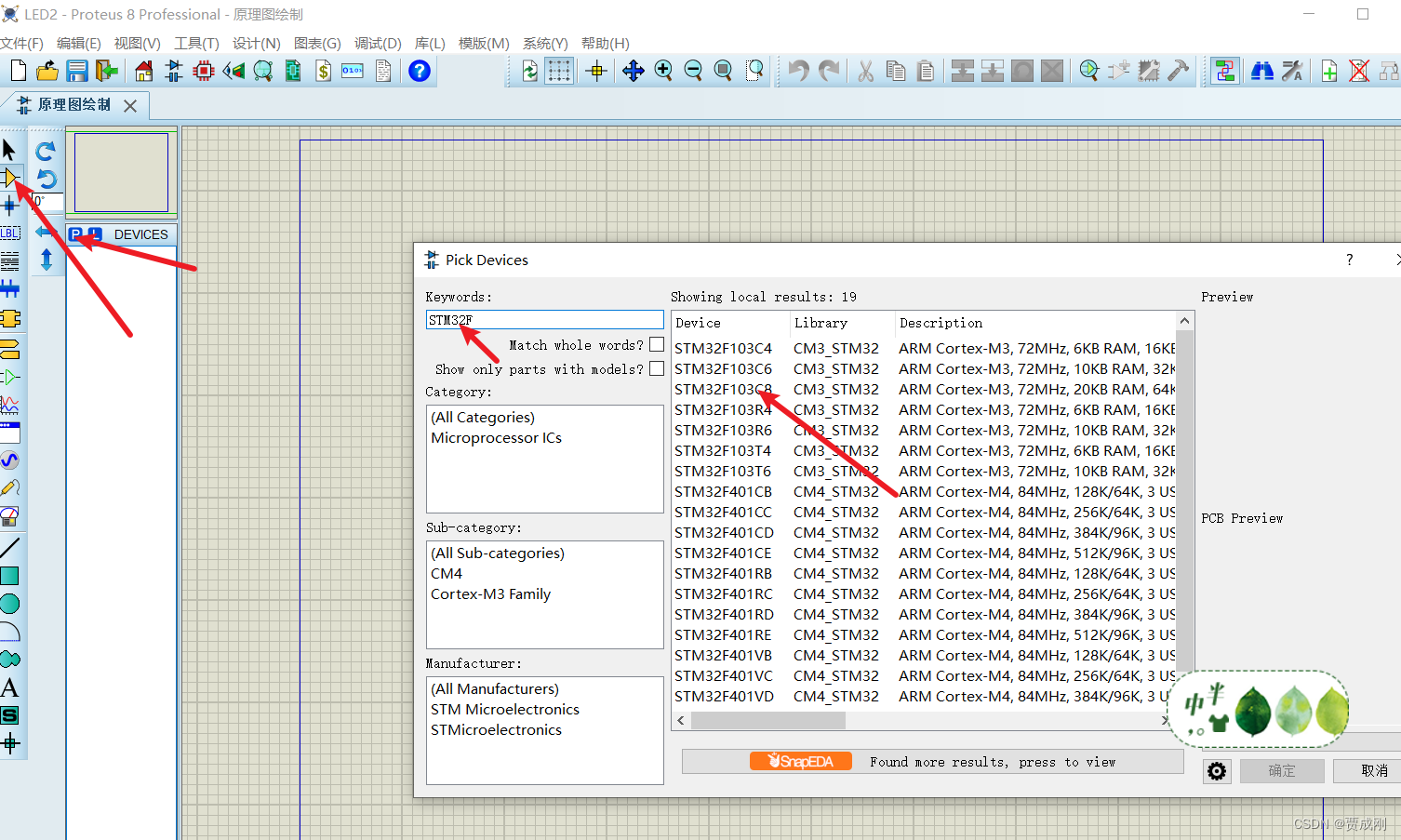Open 编辑(E) menu
Screen dimensions: 1401x840
coord(78,43)
